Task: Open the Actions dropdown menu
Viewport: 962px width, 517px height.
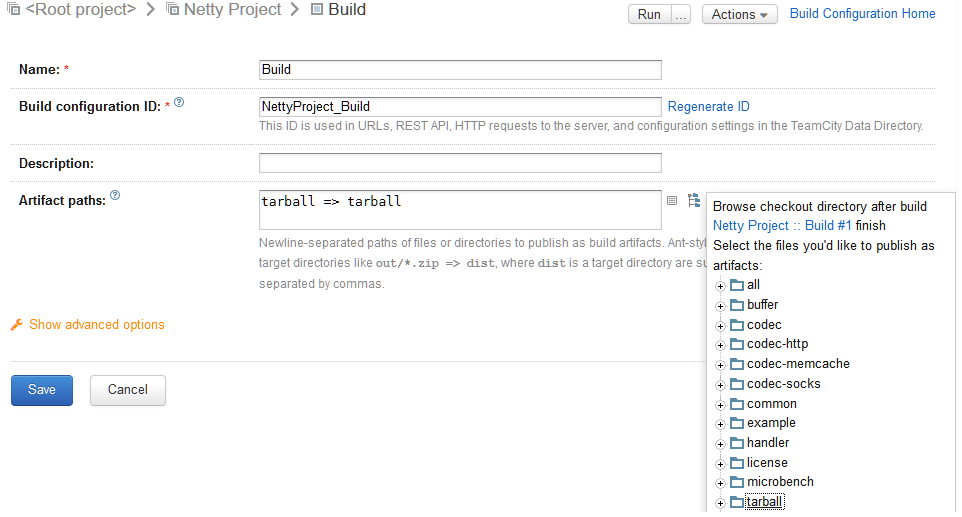Action: coord(739,14)
